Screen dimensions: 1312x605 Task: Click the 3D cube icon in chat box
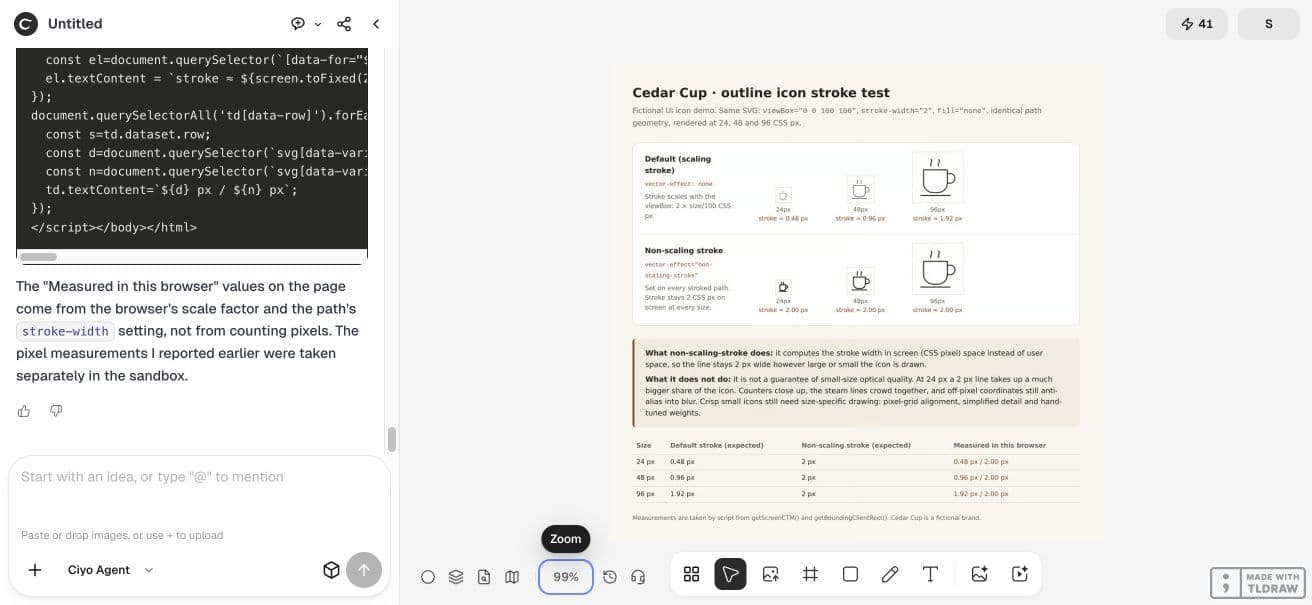331,570
